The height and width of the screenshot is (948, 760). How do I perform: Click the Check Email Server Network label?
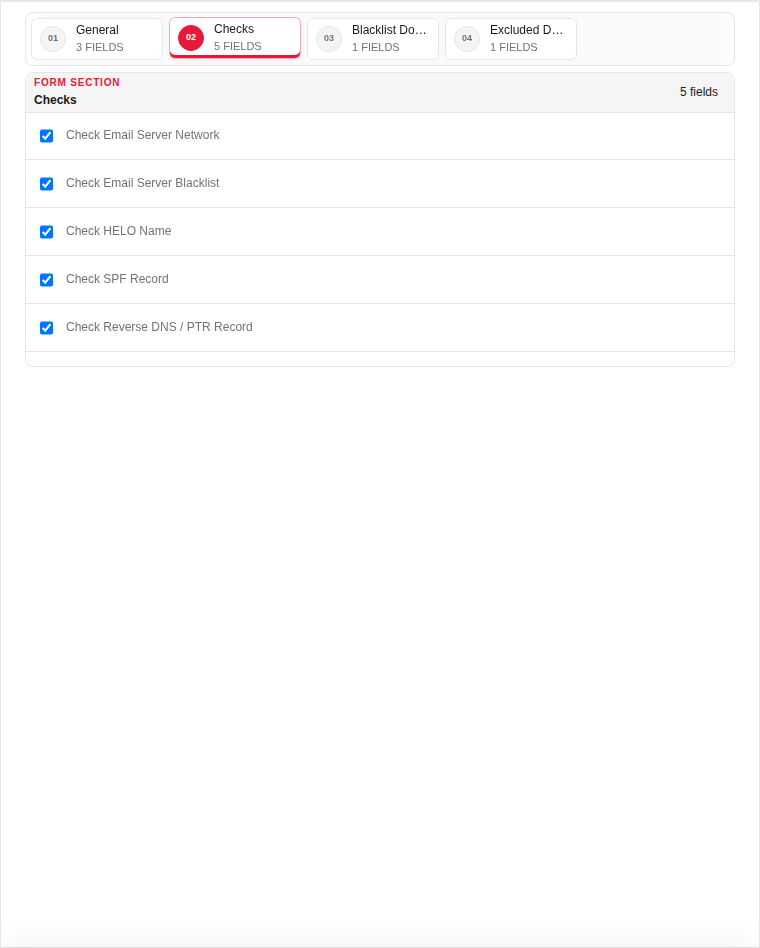pos(143,135)
